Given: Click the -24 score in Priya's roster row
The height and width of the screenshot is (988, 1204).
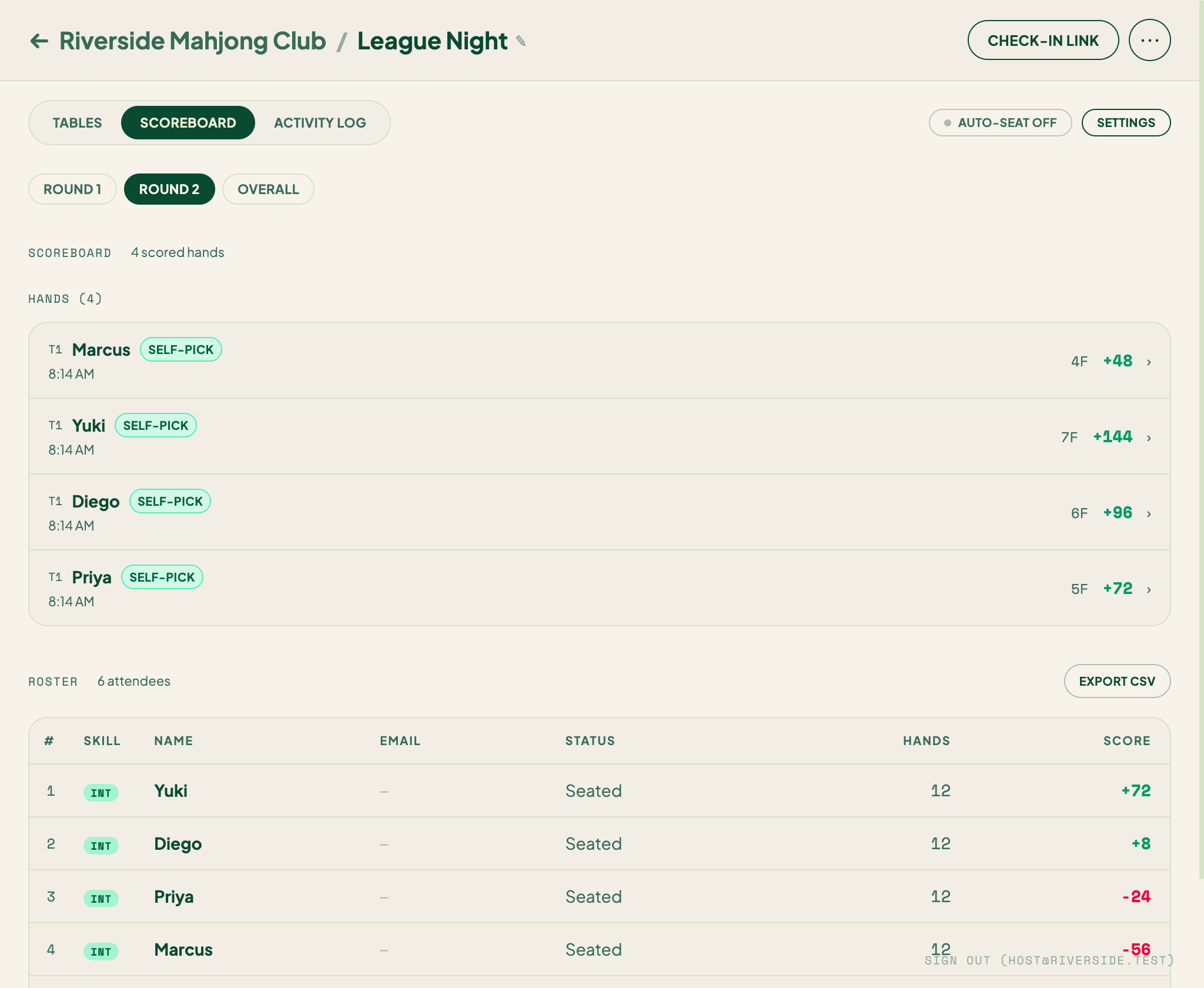Looking at the screenshot, I should click(1136, 897).
